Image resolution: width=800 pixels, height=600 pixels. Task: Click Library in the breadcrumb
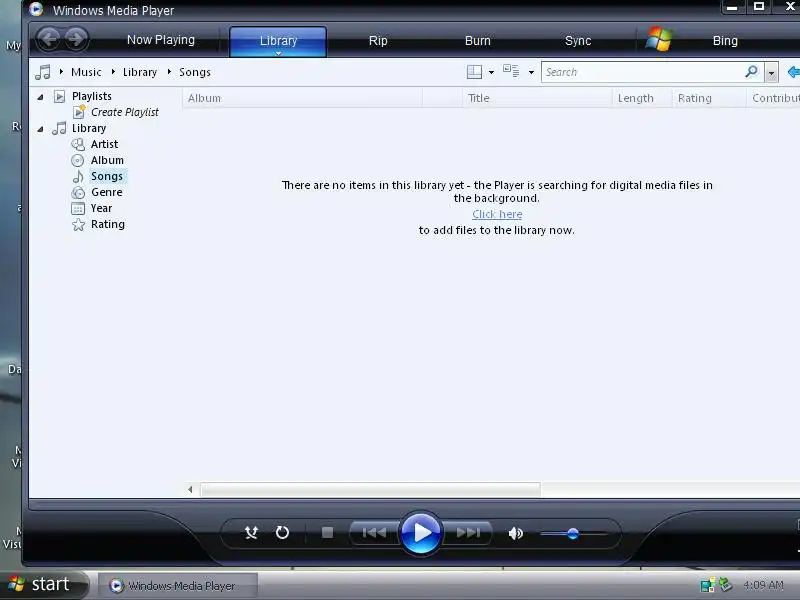pos(140,72)
